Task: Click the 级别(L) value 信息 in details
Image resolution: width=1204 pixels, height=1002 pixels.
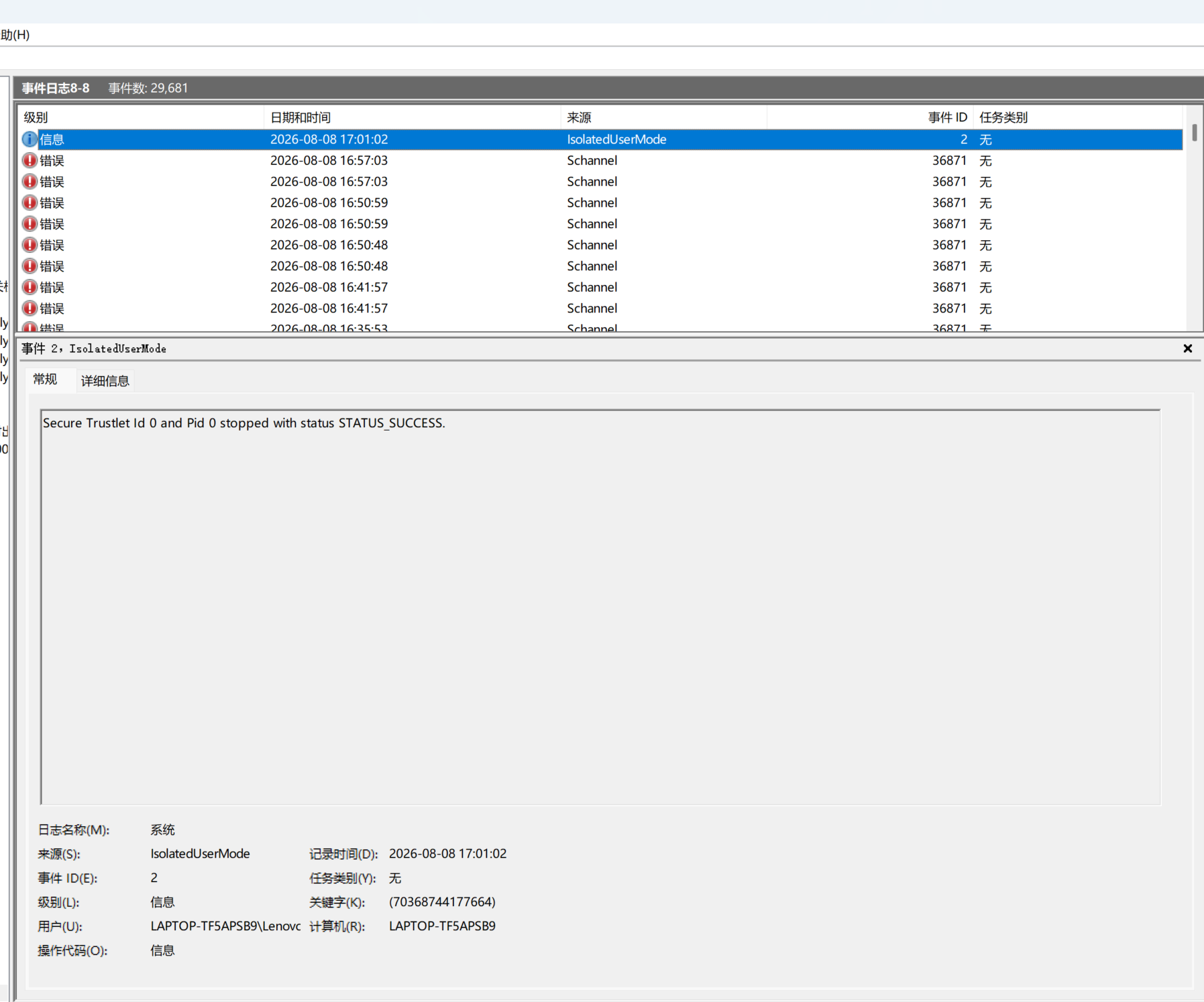Action: click(x=162, y=902)
